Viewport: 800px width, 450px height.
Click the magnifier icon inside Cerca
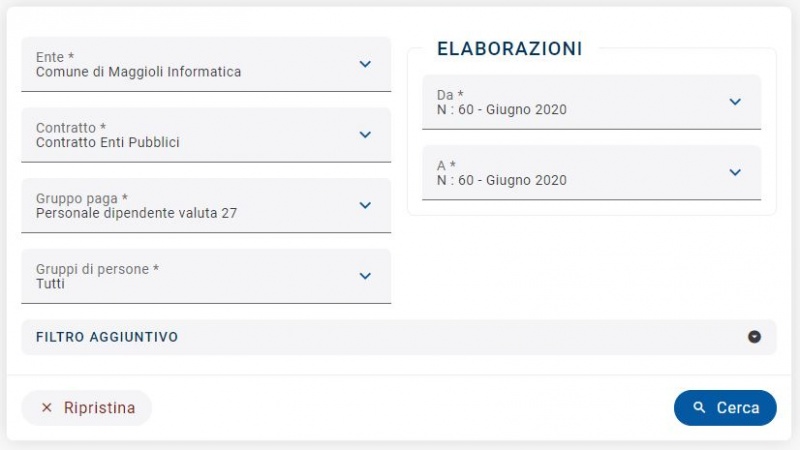click(x=699, y=408)
